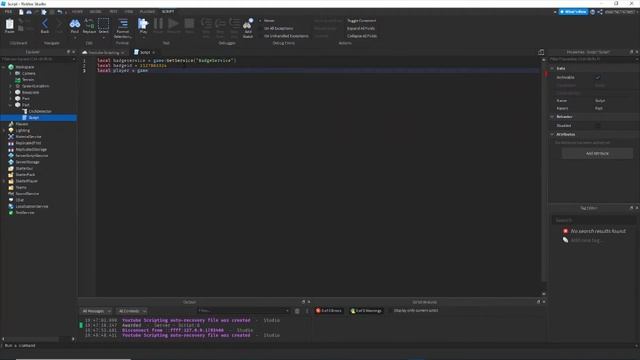Select ServerScriptService in Explorer
This screenshot has height=360, width=640.
[x=28, y=156]
